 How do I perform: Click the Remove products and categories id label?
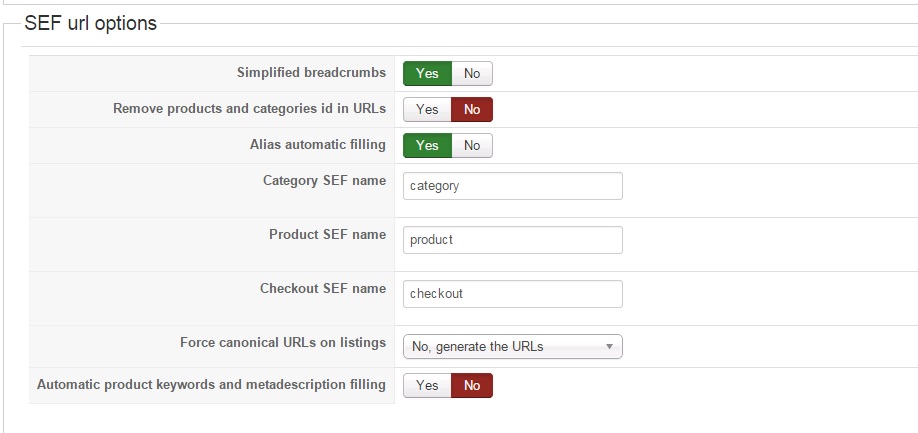(249, 109)
